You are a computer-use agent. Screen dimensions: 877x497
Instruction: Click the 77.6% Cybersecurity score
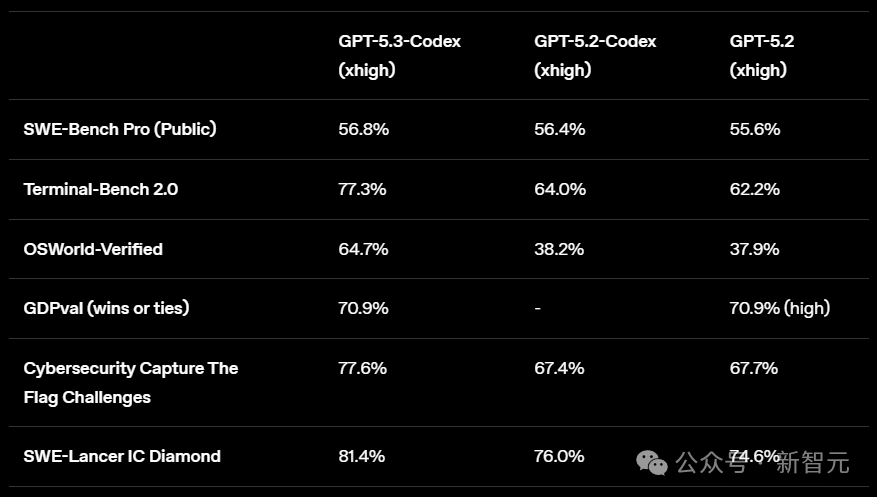[363, 368]
